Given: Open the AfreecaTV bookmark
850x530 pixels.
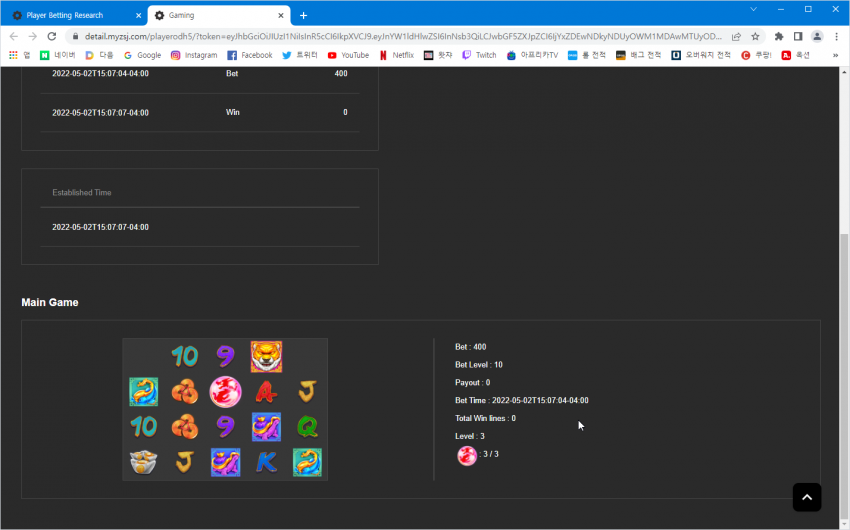Looking at the screenshot, I should pyautogui.click(x=532, y=55).
